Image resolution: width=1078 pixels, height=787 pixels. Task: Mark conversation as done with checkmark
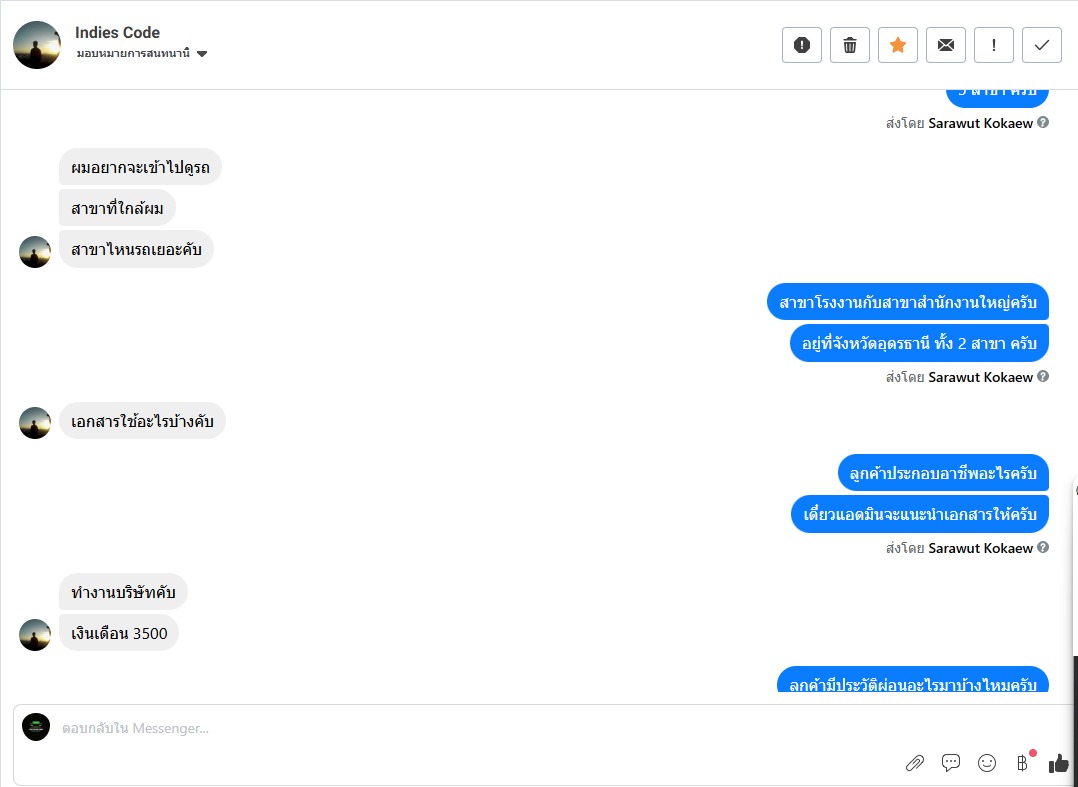coord(1042,45)
